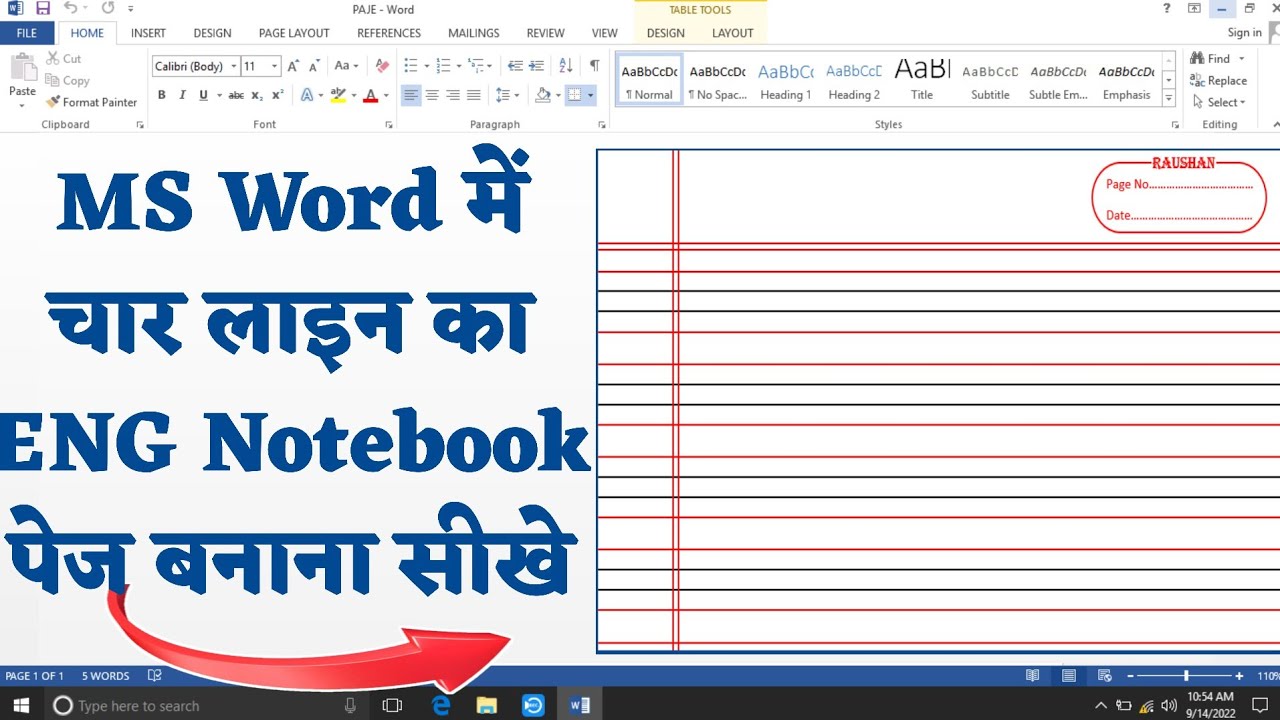1280x720 pixels.
Task: Click Word Help question mark icon
Action: (x=1166, y=9)
